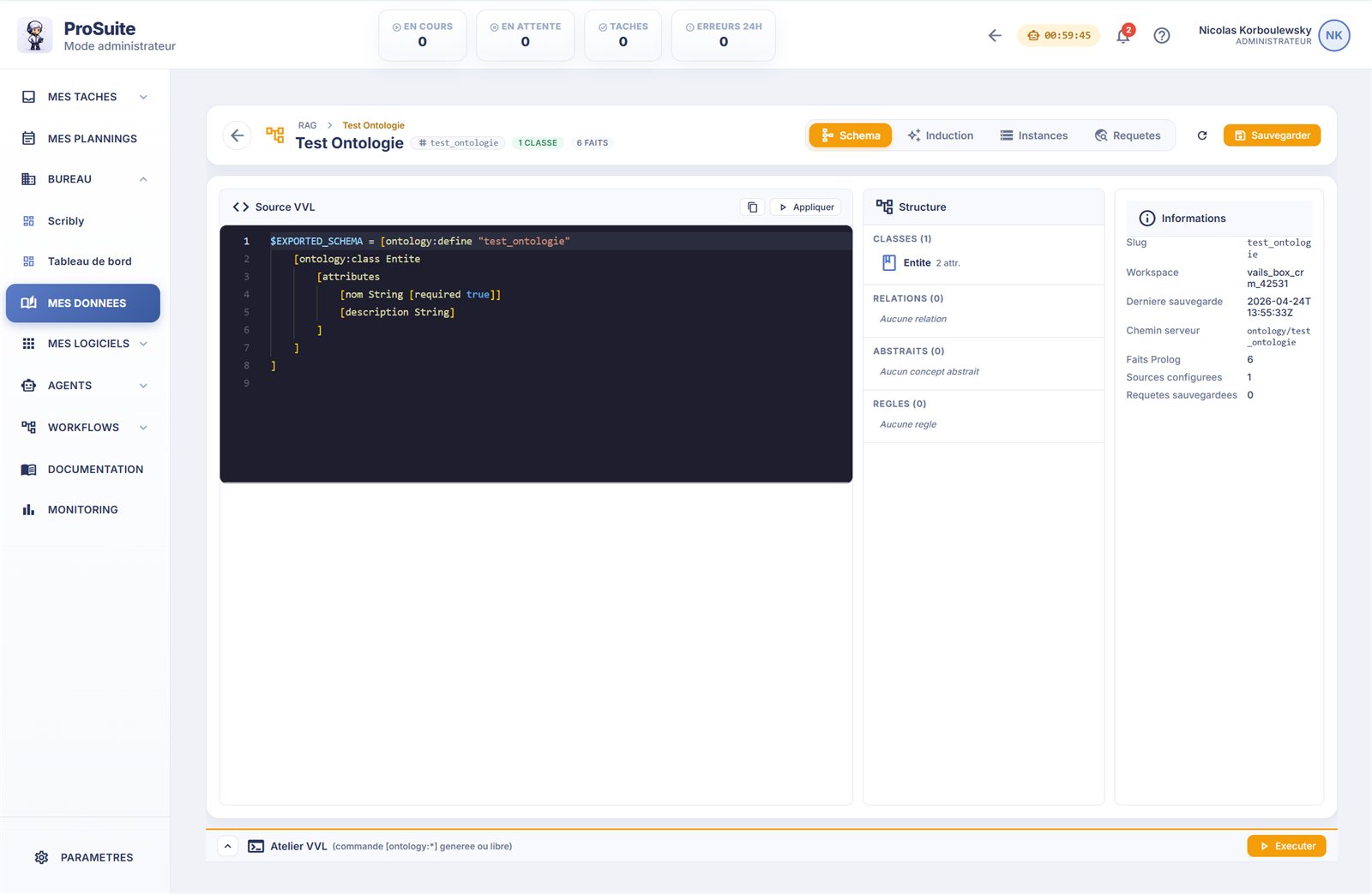Open Documentation menu item

(83, 469)
